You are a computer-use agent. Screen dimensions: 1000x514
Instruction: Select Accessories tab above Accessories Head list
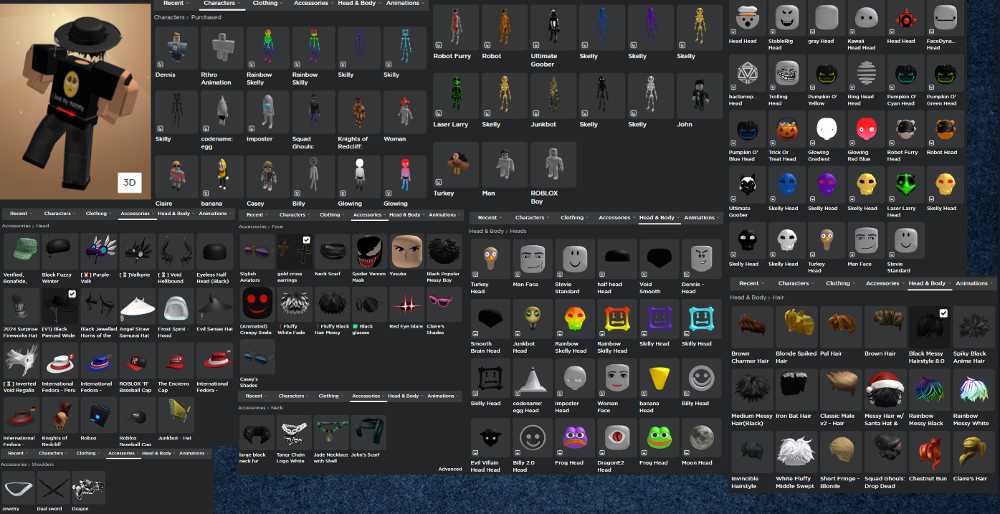pos(136,214)
